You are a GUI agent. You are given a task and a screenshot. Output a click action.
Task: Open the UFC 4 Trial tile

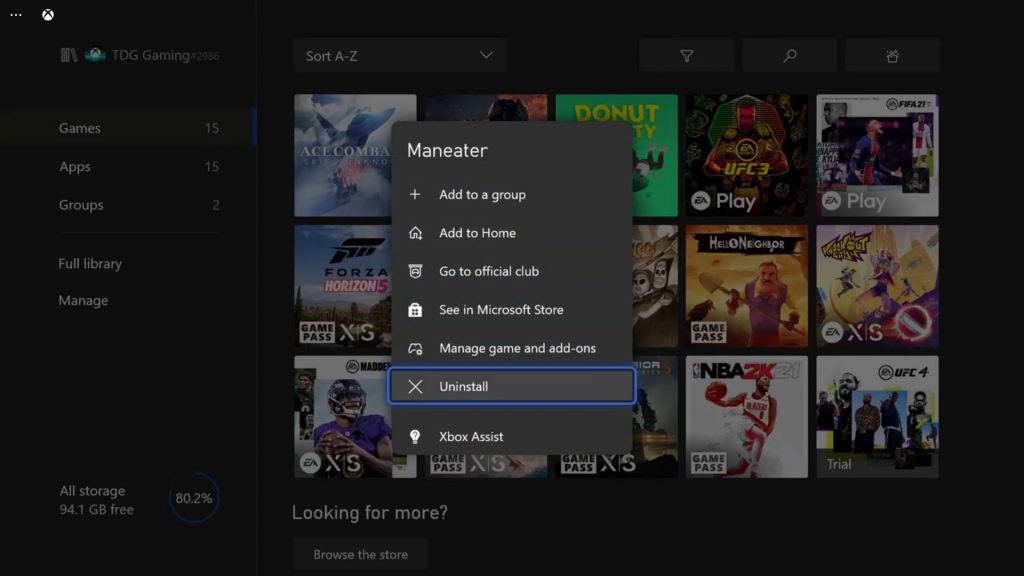click(877, 417)
